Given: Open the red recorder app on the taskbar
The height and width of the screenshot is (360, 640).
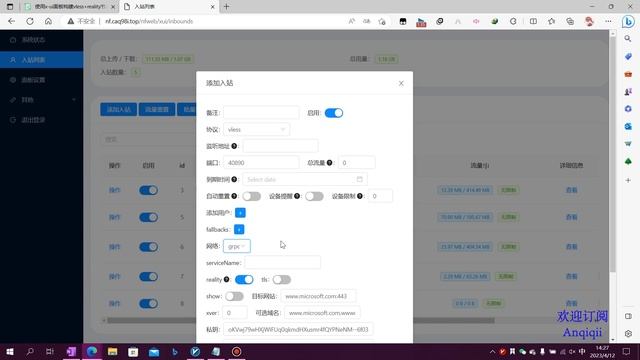Looking at the screenshot, I should [236, 351].
